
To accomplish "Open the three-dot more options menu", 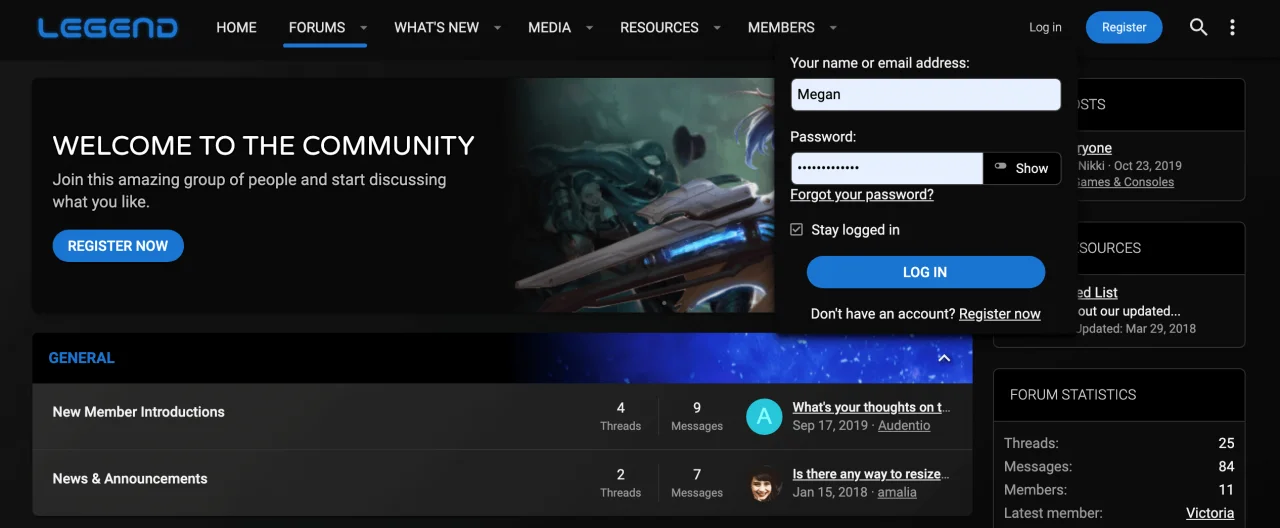I will pos(1232,28).
